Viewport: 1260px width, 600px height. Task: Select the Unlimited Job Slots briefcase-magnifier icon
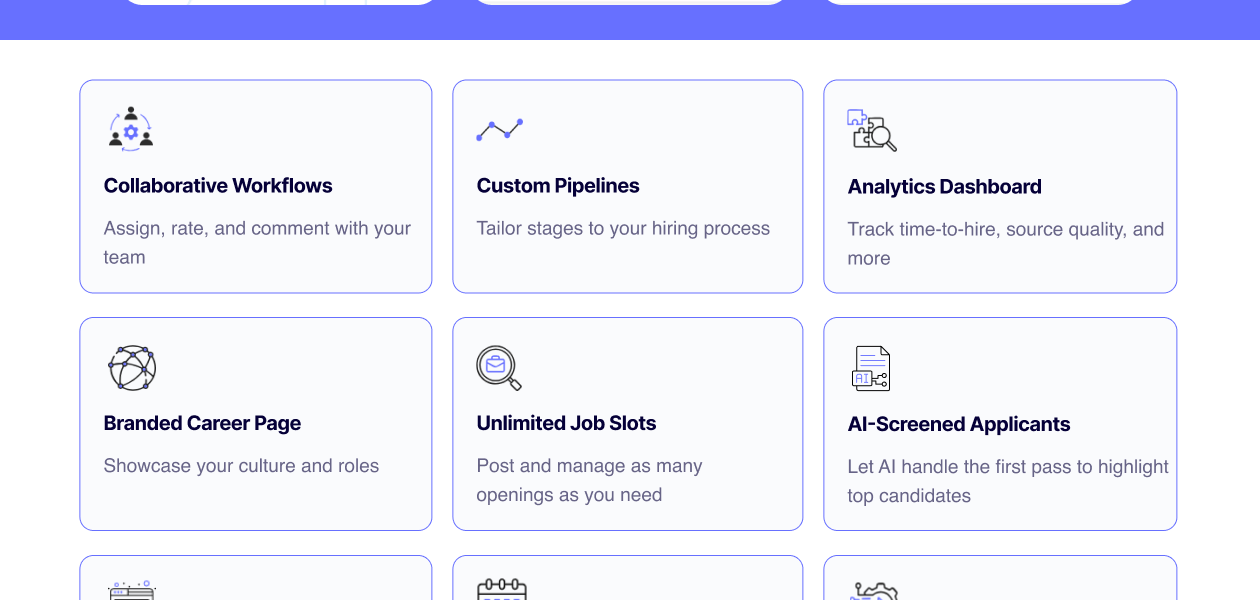[x=499, y=368]
